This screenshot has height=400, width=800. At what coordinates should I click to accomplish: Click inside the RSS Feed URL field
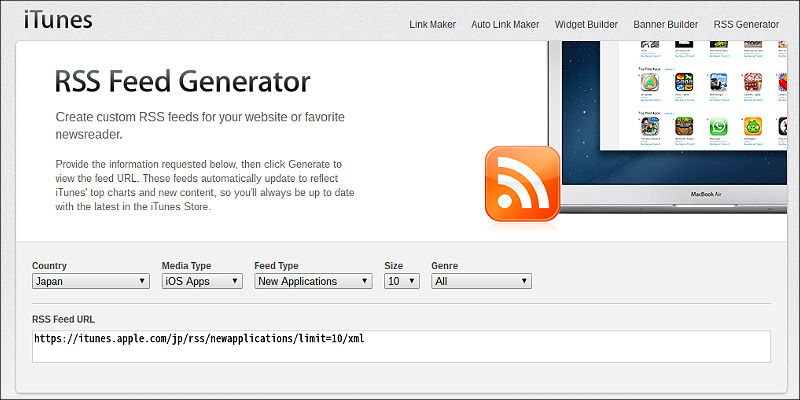[402, 346]
